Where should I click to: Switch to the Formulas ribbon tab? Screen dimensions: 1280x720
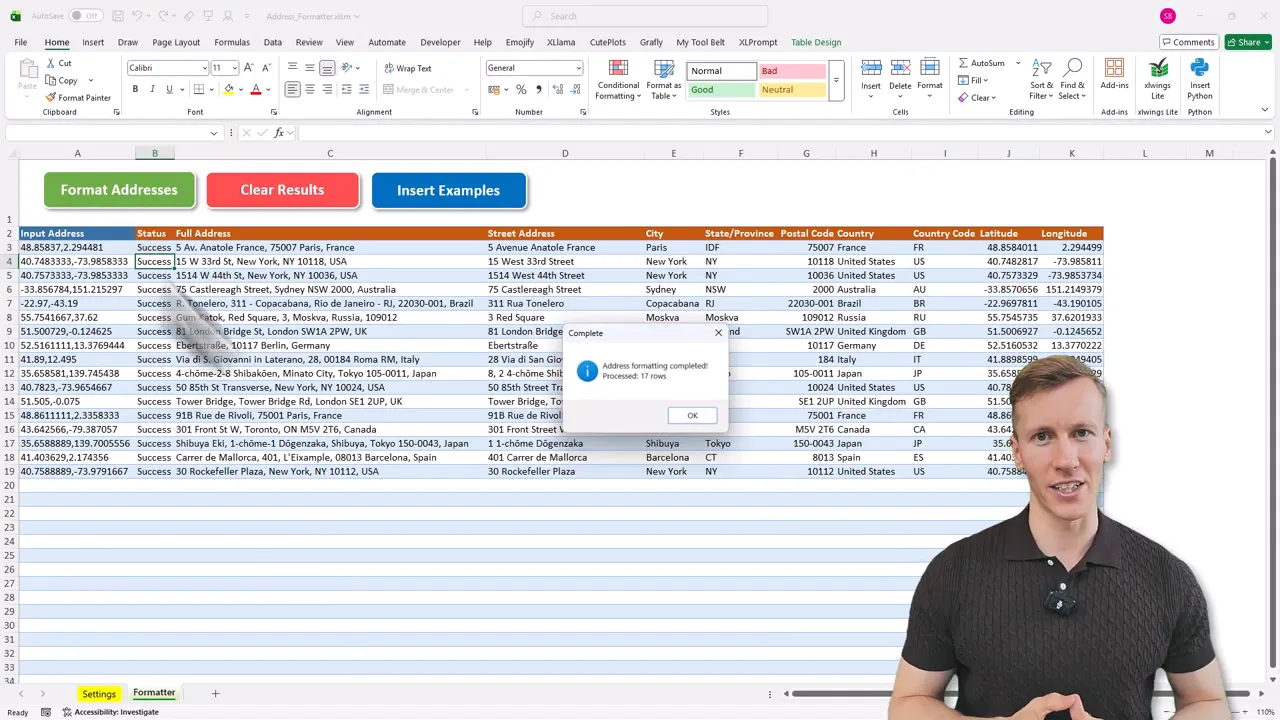tap(231, 42)
